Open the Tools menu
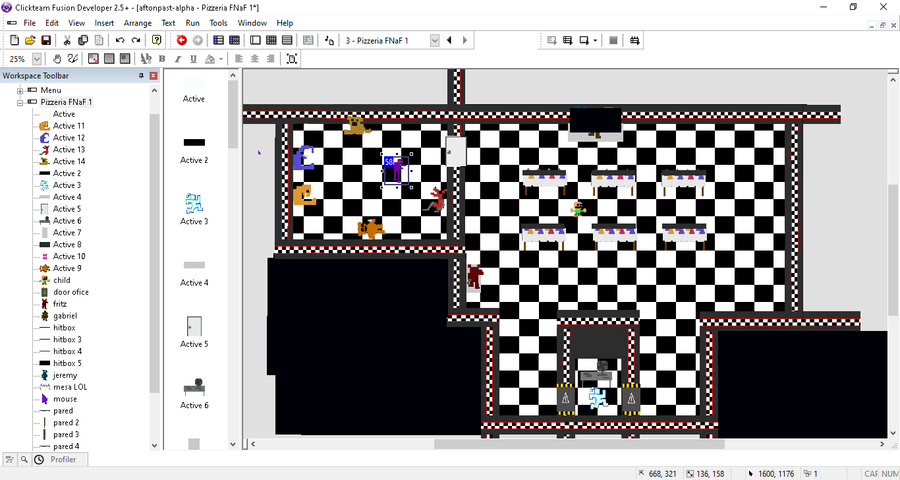 (218, 23)
